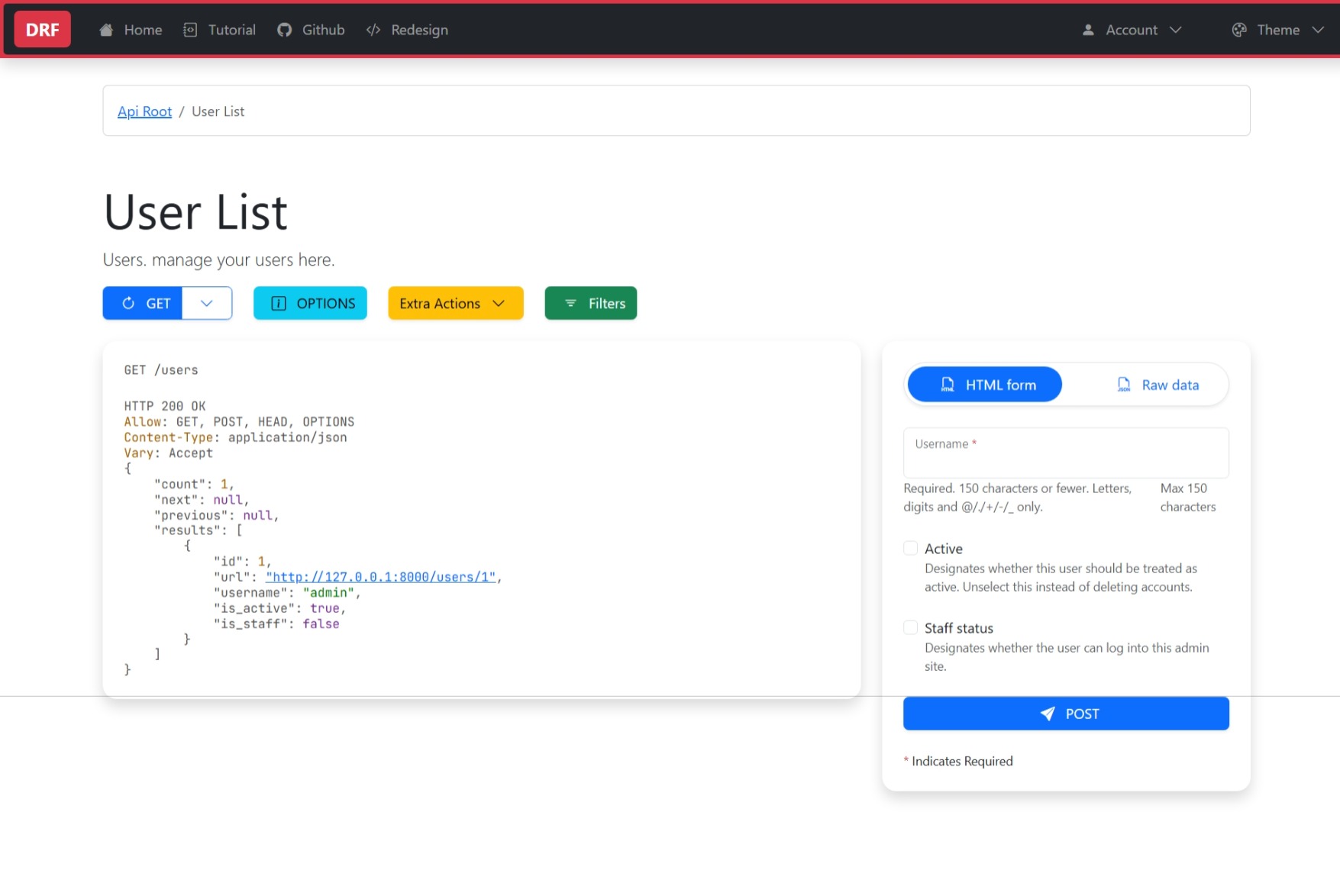The image size is (1340, 896).
Task: Click inside the Username input field
Action: click(x=1066, y=453)
